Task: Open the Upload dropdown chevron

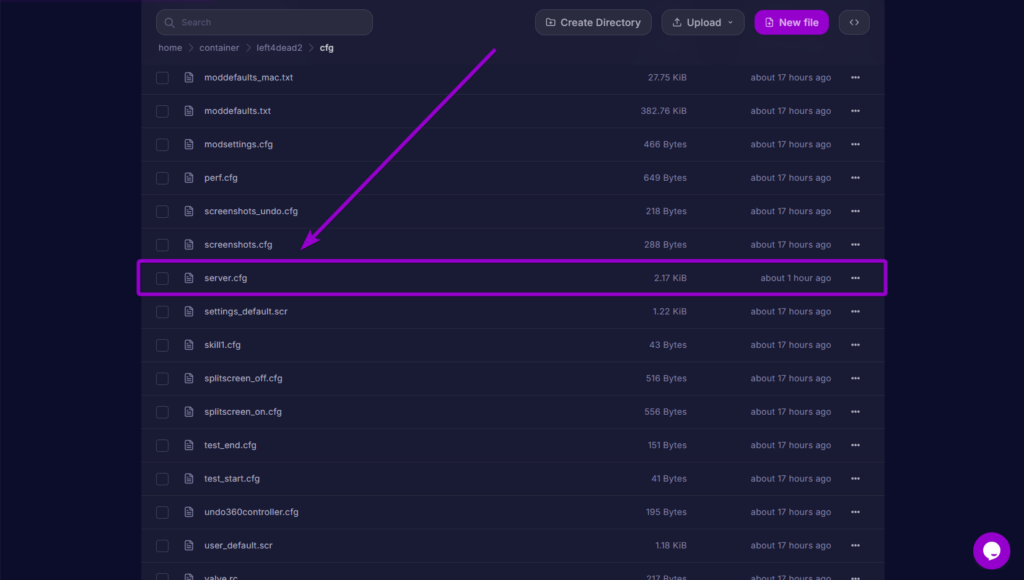Action: [728, 21]
